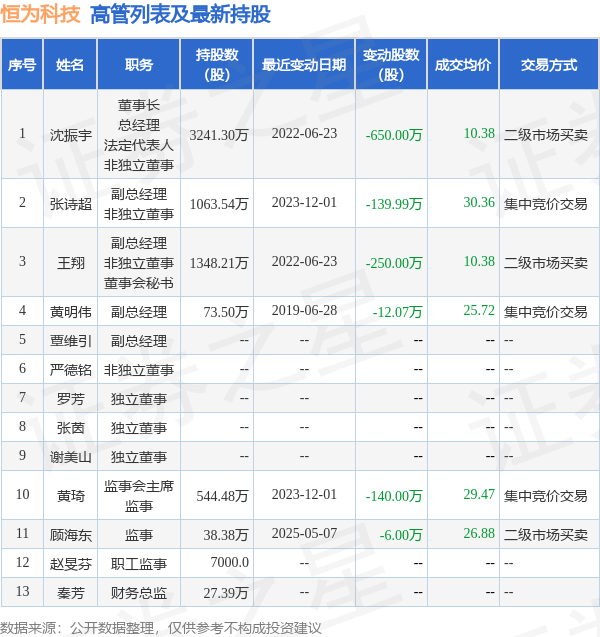Select the name 张茵
Viewport: 600px width, 637px height.
71,428
